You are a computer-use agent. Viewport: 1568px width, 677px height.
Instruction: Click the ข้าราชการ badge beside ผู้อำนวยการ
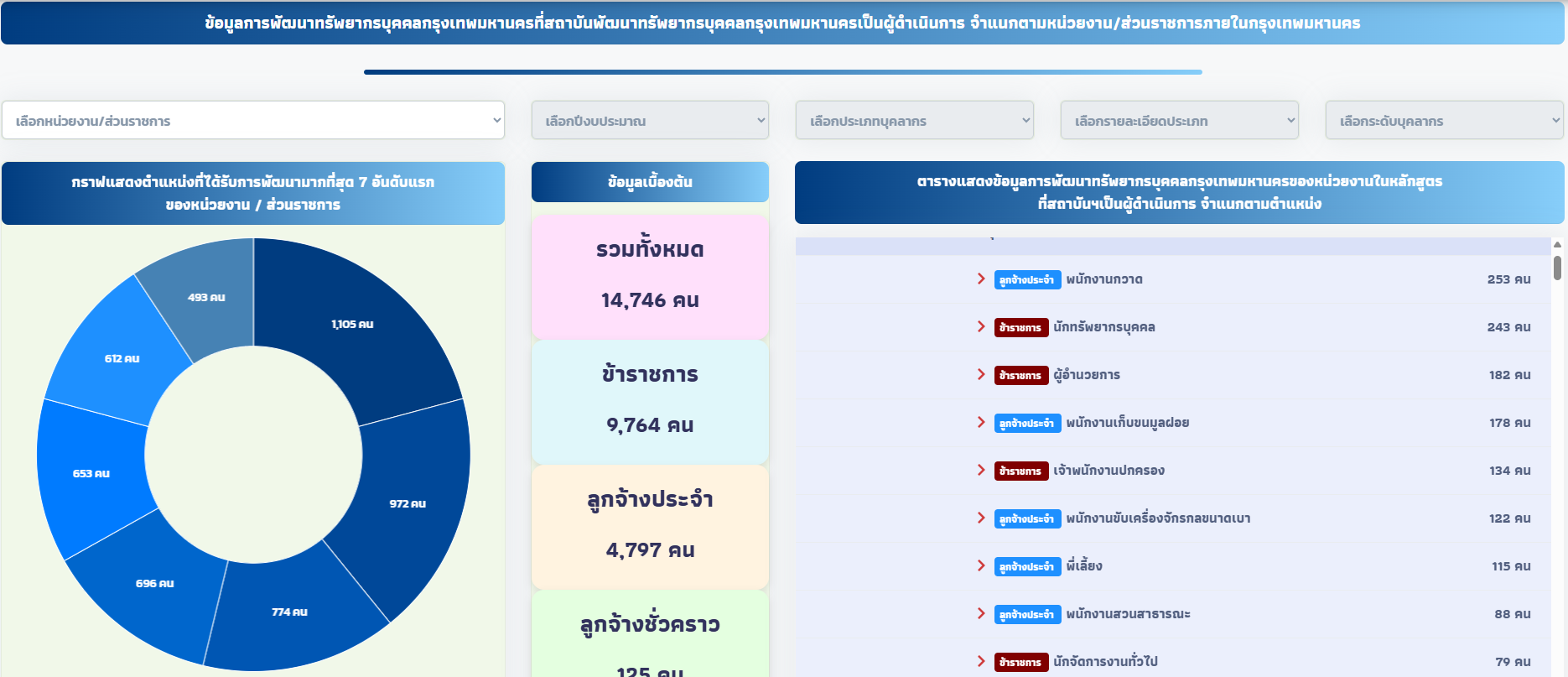pos(1021,375)
